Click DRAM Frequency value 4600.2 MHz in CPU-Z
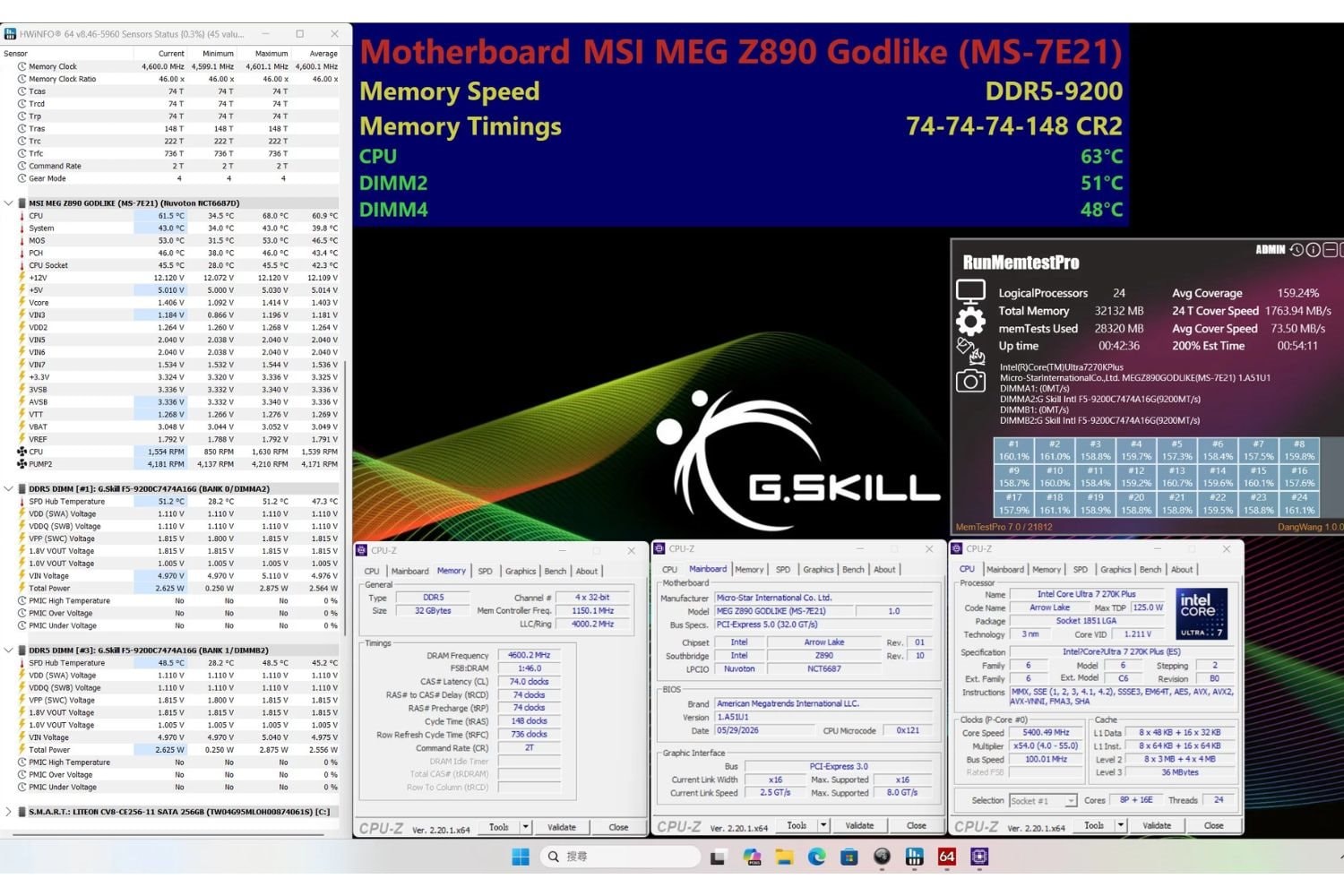The image size is (1344, 896). tap(529, 655)
